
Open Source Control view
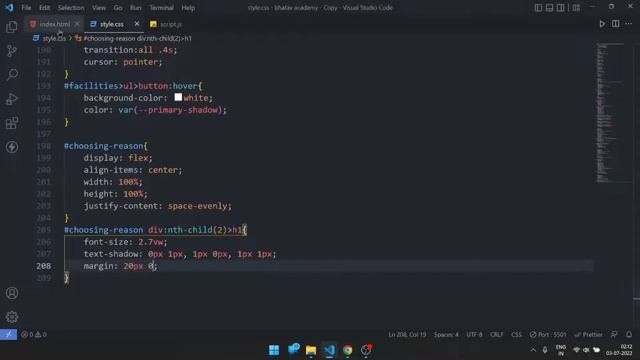tap(12, 51)
